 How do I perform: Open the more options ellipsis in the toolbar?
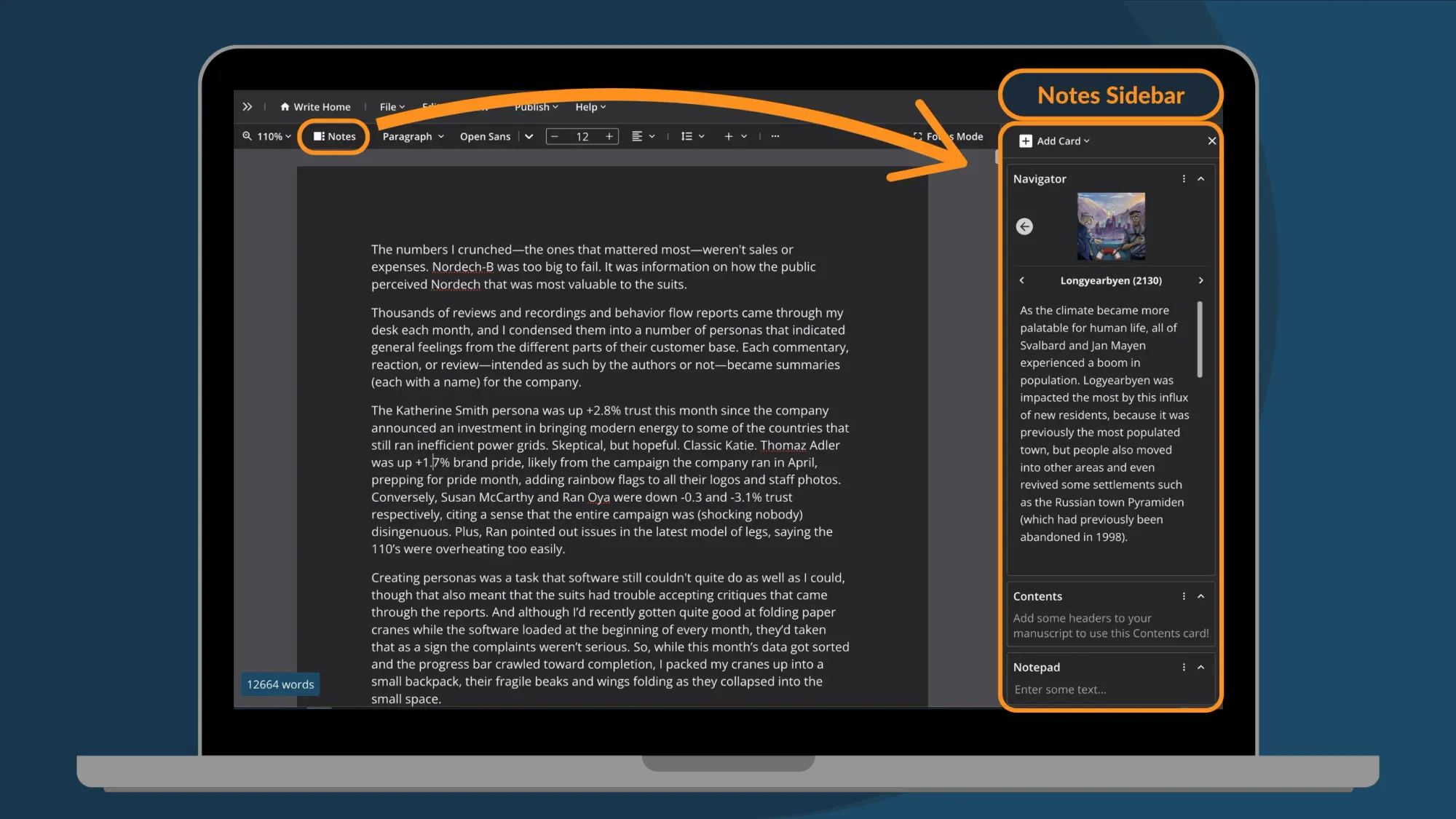coord(775,136)
